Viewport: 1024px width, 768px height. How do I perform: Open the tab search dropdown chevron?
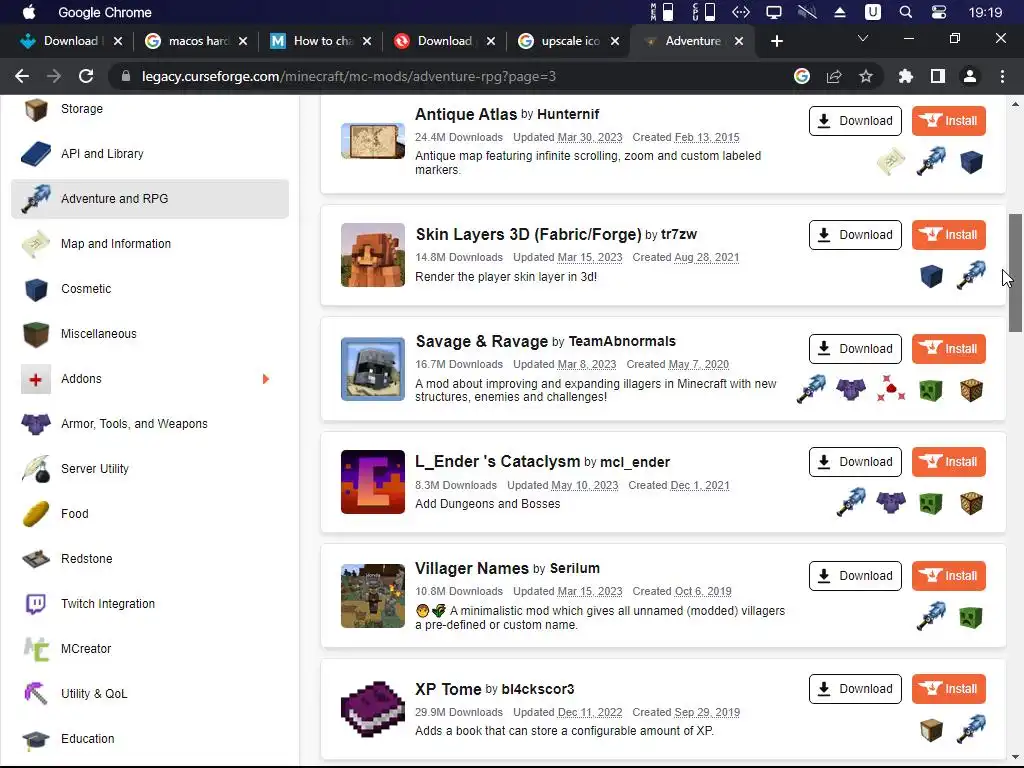[863, 39]
